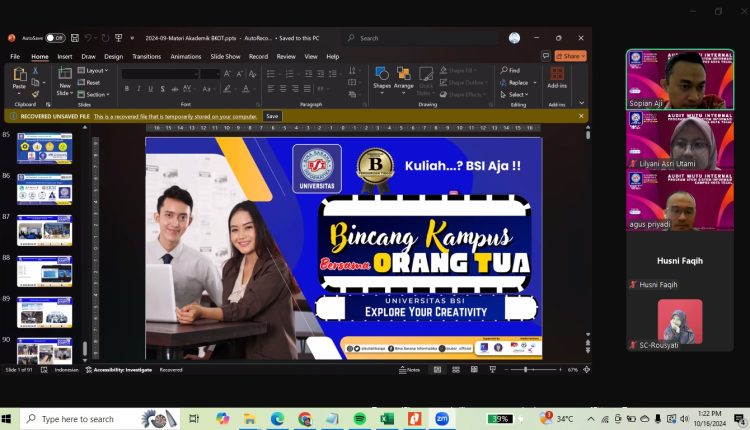Open the Select dropdown in Editing
750x430 pixels.
pyautogui.click(x=514, y=94)
